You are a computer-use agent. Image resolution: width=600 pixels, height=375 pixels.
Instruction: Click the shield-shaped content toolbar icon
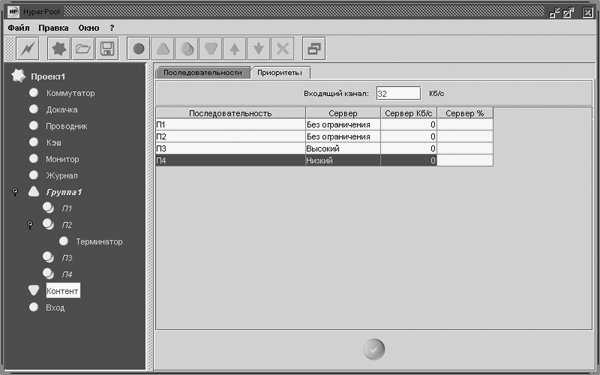click(x=211, y=49)
